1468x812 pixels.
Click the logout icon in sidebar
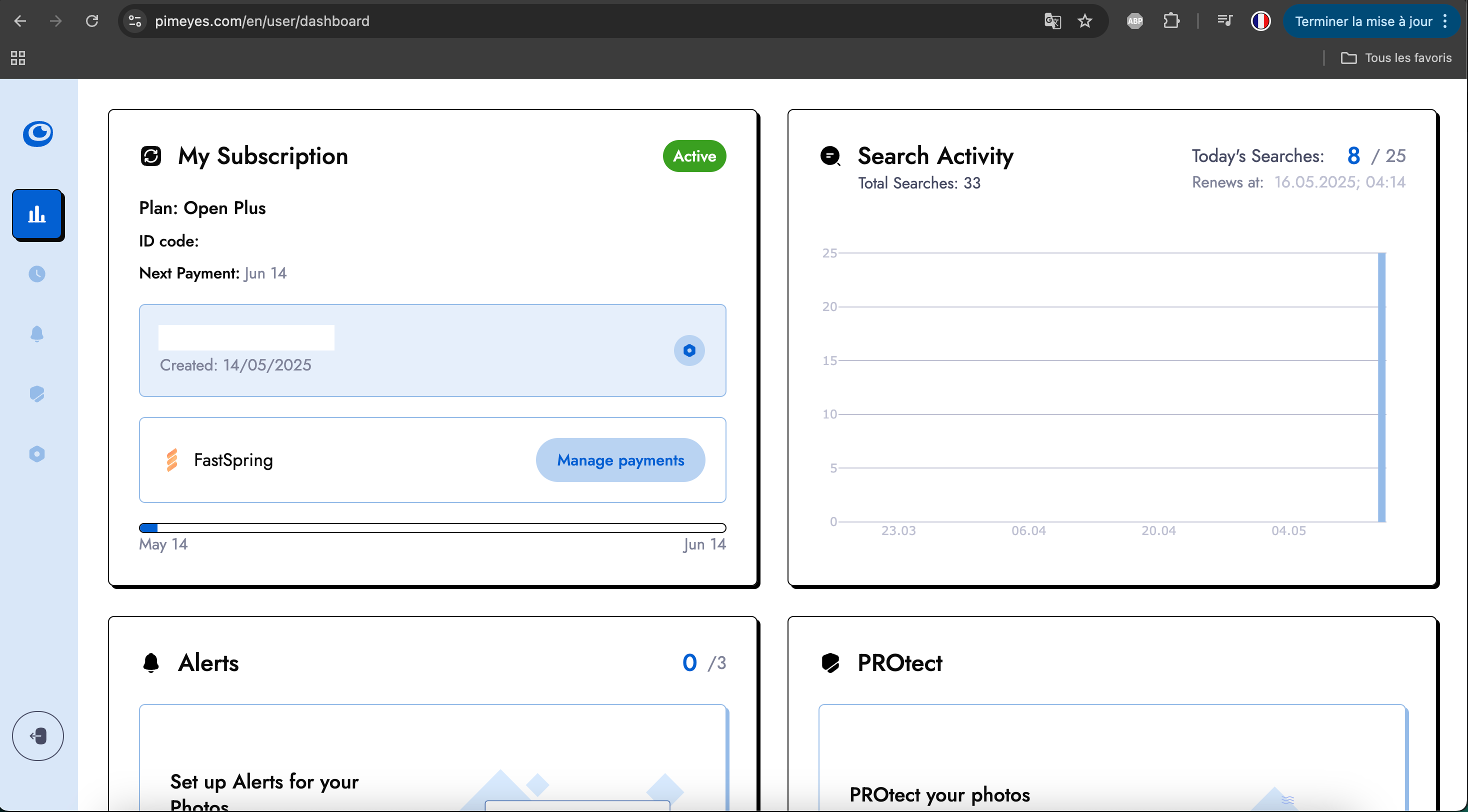click(38, 735)
